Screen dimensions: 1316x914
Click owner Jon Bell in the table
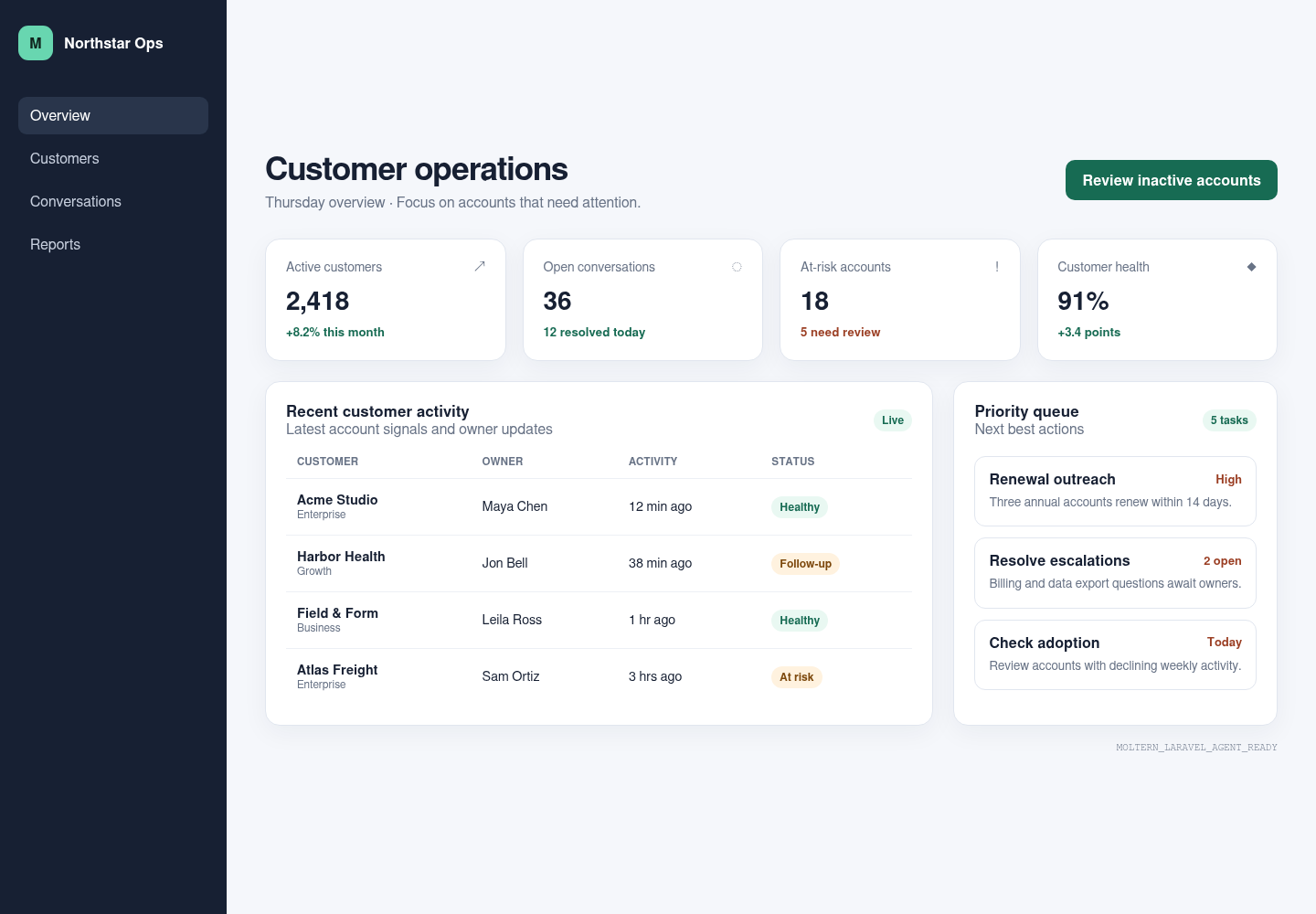click(504, 563)
